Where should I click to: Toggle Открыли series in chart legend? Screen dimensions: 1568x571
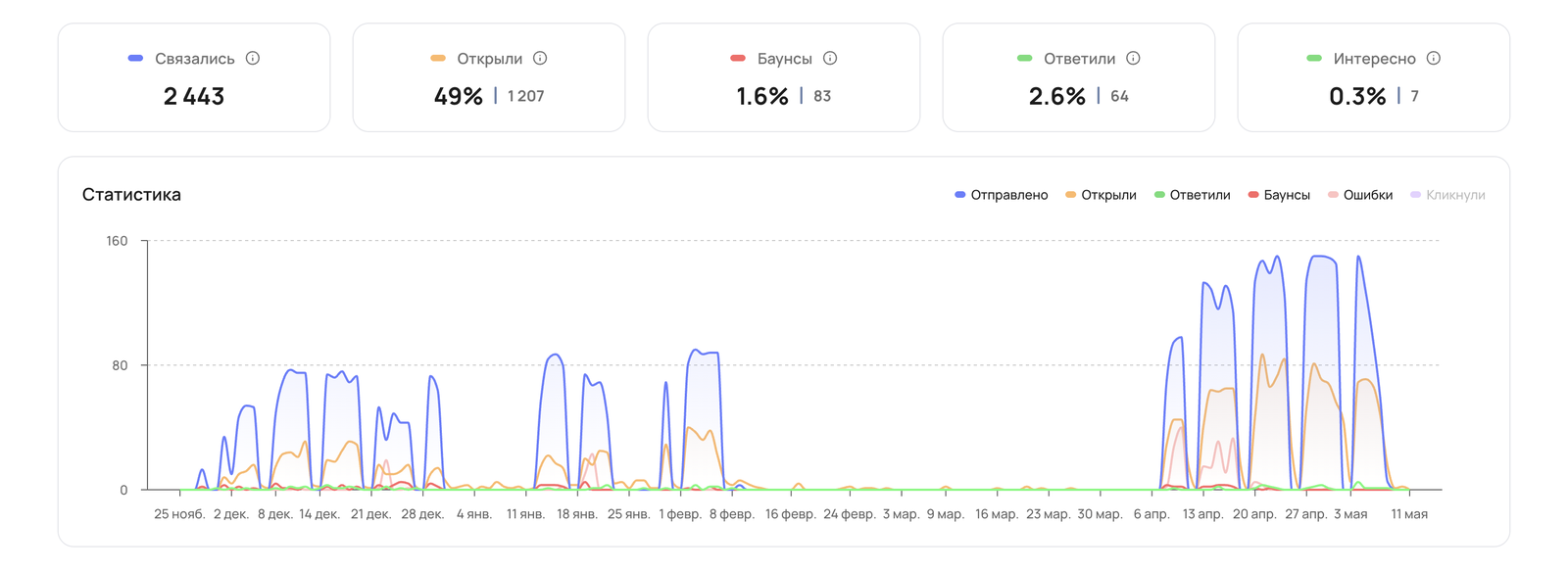coord(1102,195)
